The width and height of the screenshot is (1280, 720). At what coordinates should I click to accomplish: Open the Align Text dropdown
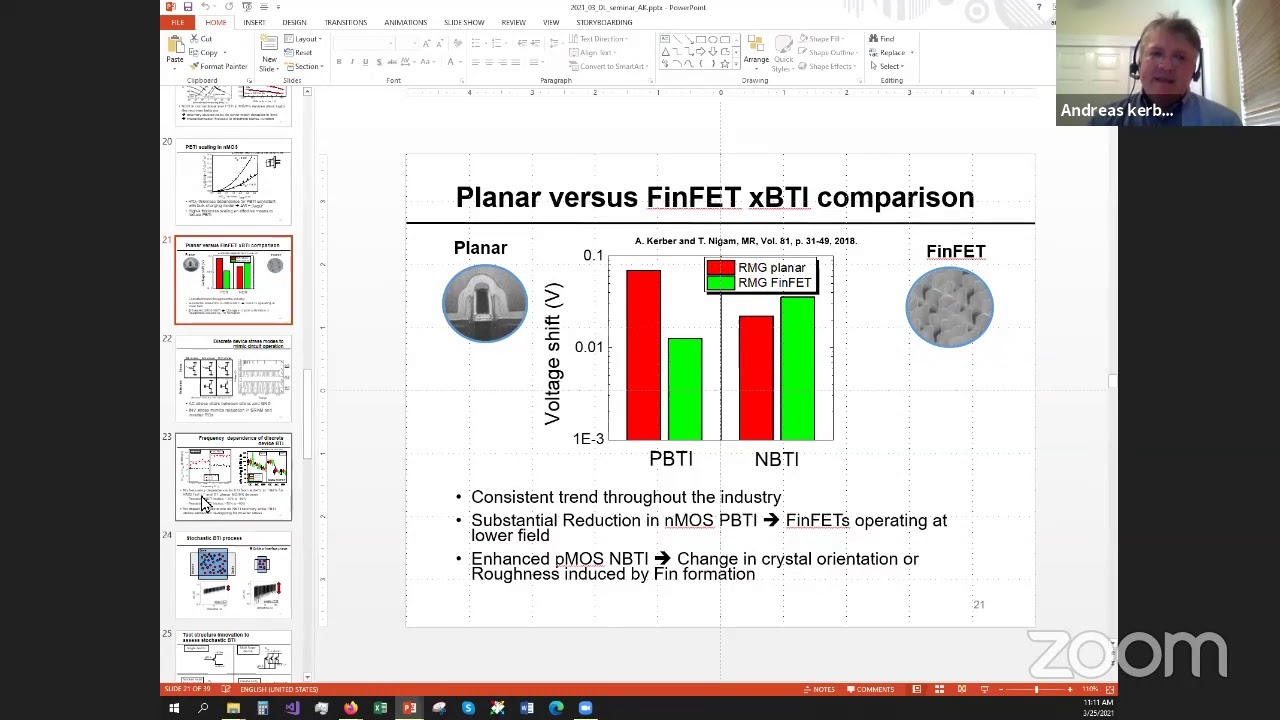[x=593, y=53]
